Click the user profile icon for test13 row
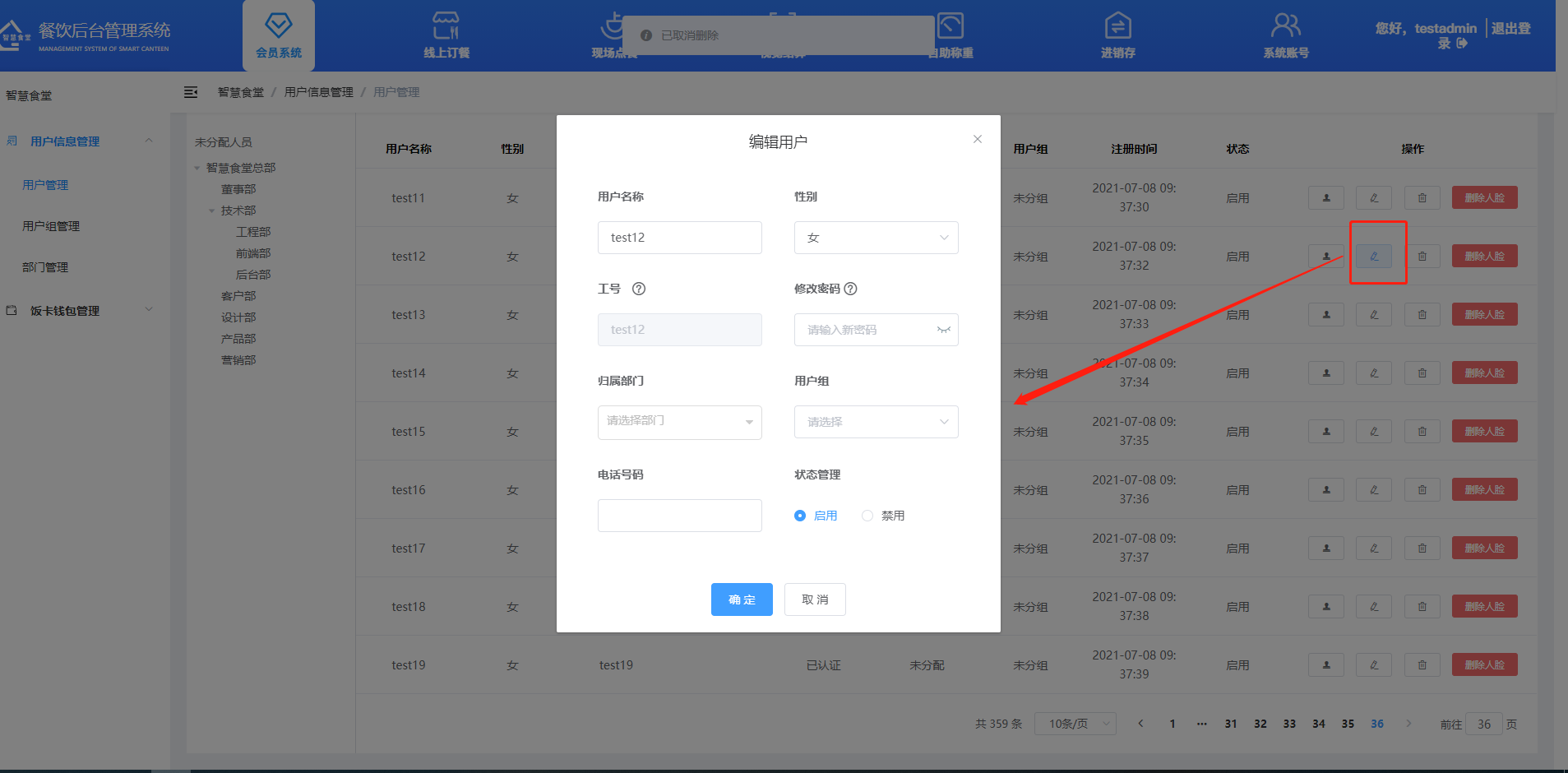The height and width of the screenshot is (773, 1568). point(1325,315)
